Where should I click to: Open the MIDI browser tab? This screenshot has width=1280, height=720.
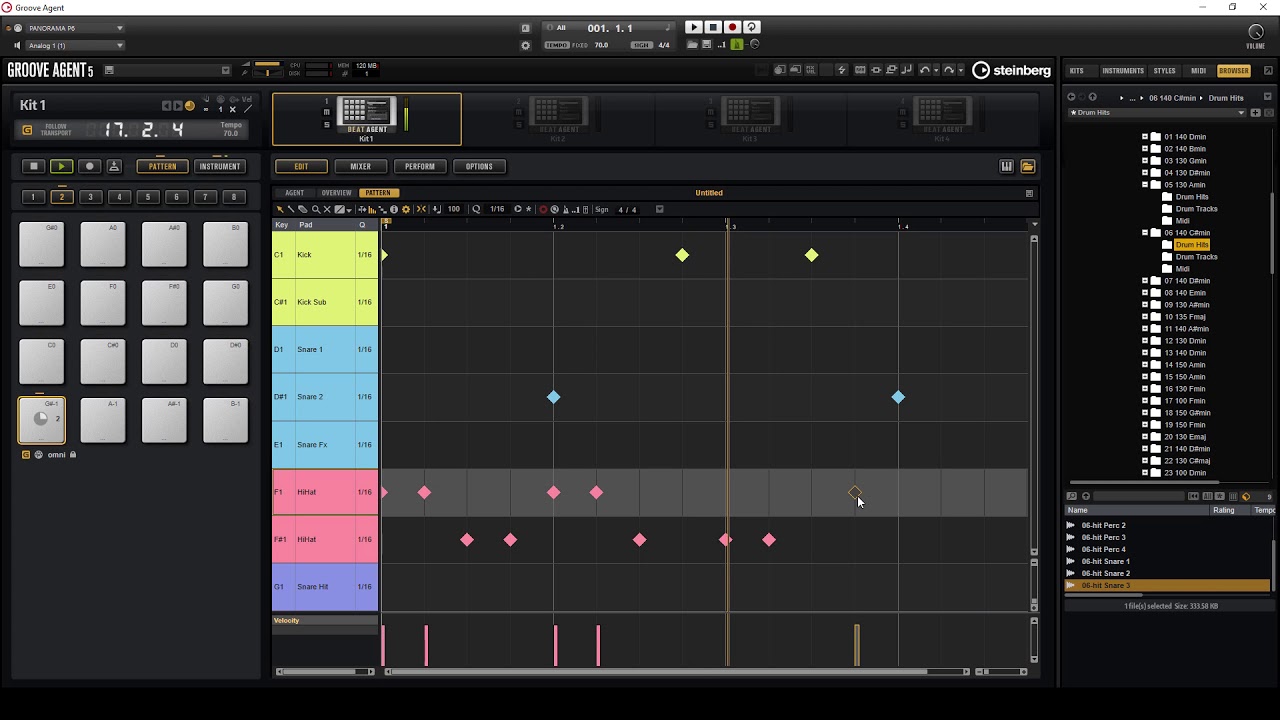tap(1198, 71)
